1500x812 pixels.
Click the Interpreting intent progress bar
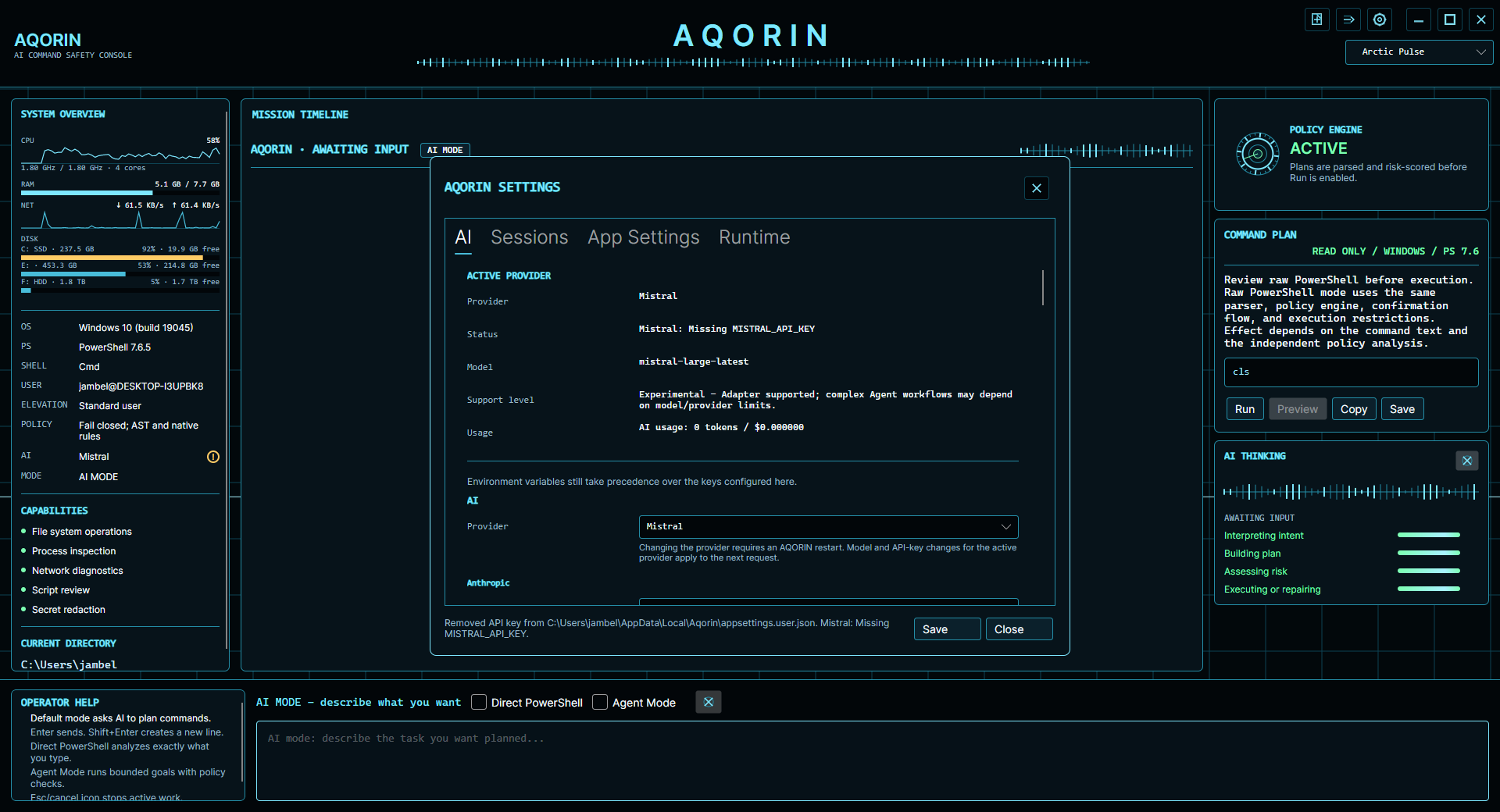click(x=1429, y=536)
